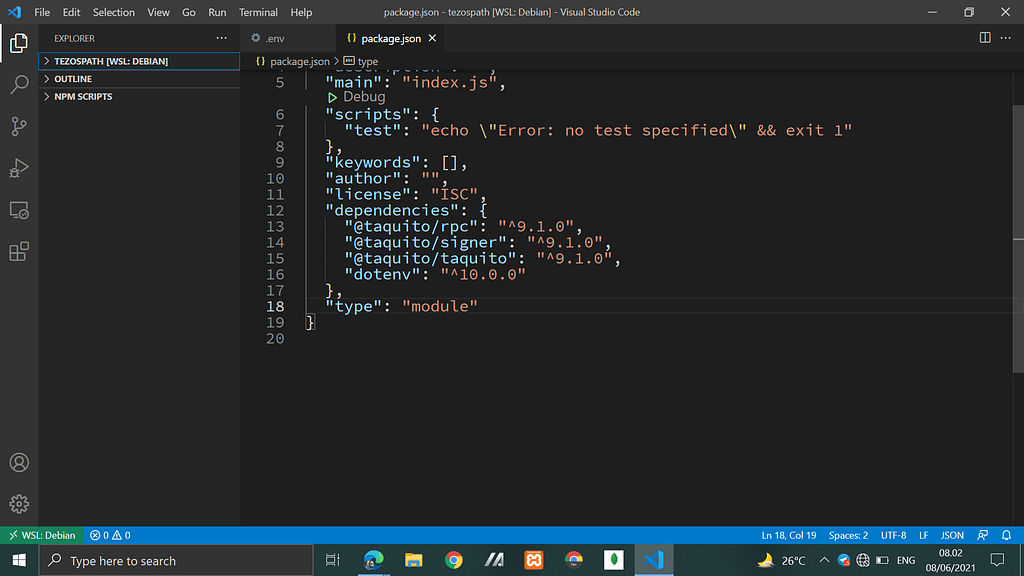Open the View menu

[158, 12]
